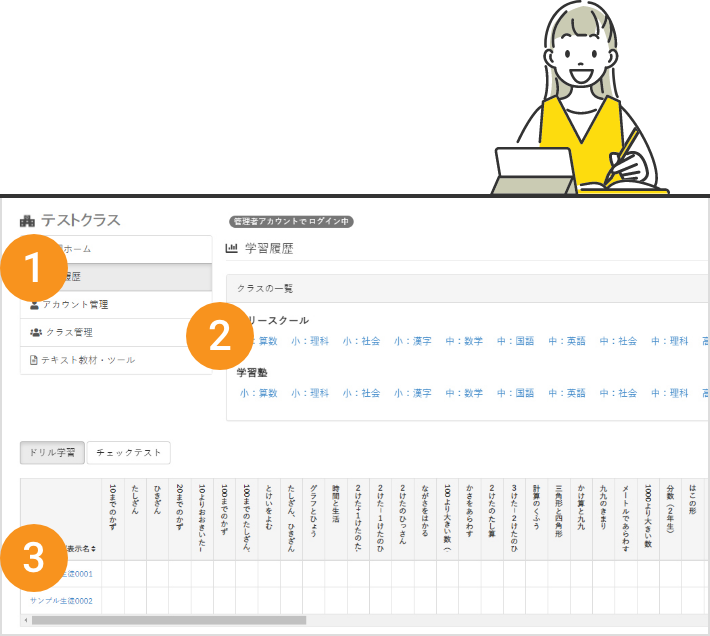Open 小：算数 under 学習塾
This screenshot has width=710, height=636.
[258, 393]
